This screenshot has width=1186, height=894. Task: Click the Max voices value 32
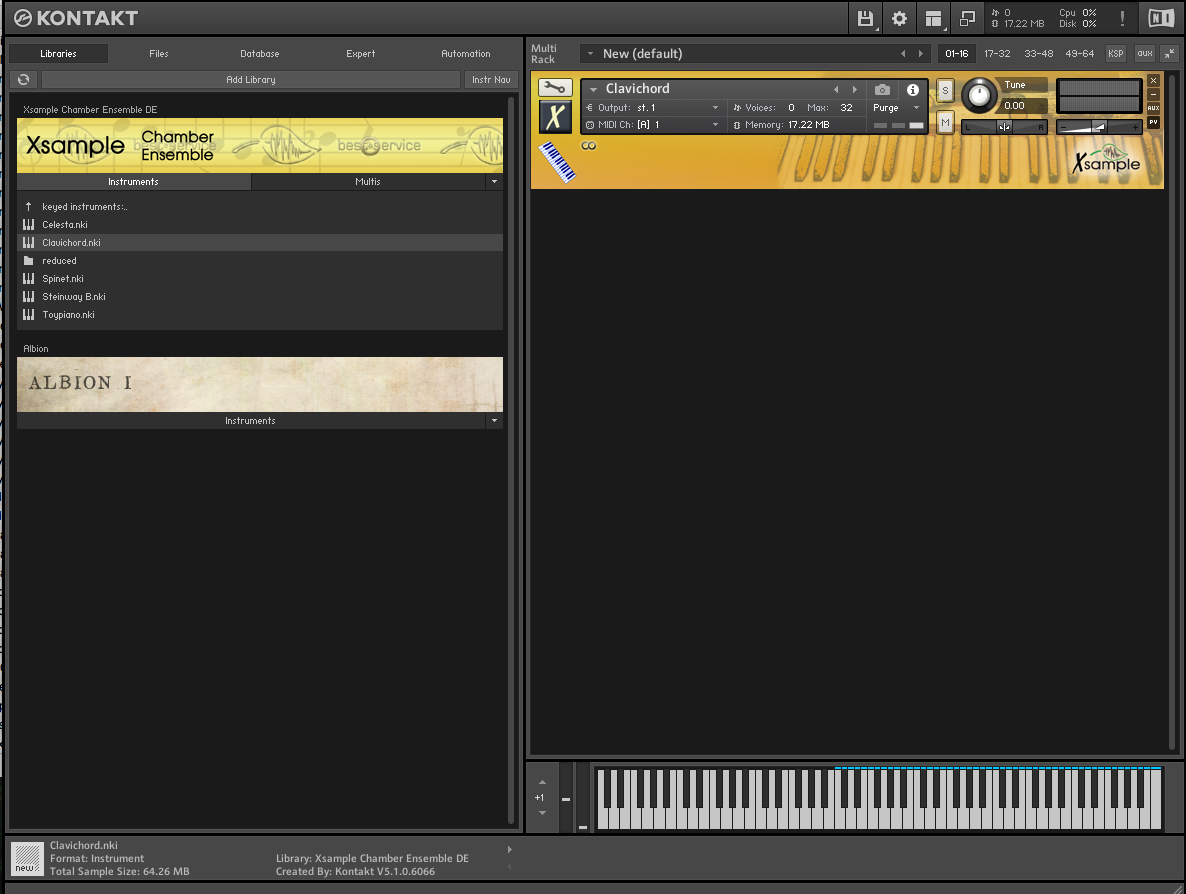(846, 107)
